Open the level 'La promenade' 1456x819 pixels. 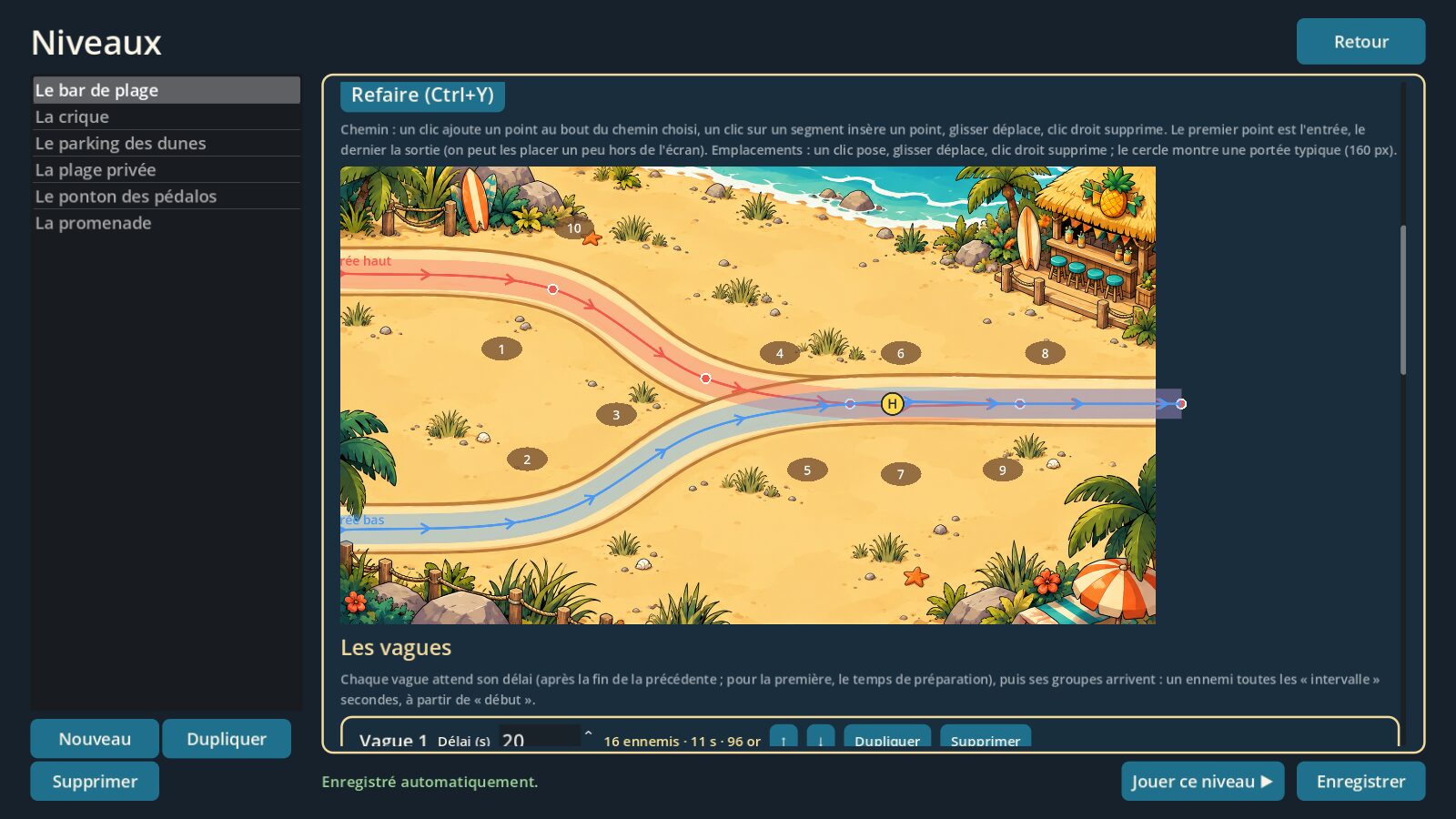click(167, 223)
